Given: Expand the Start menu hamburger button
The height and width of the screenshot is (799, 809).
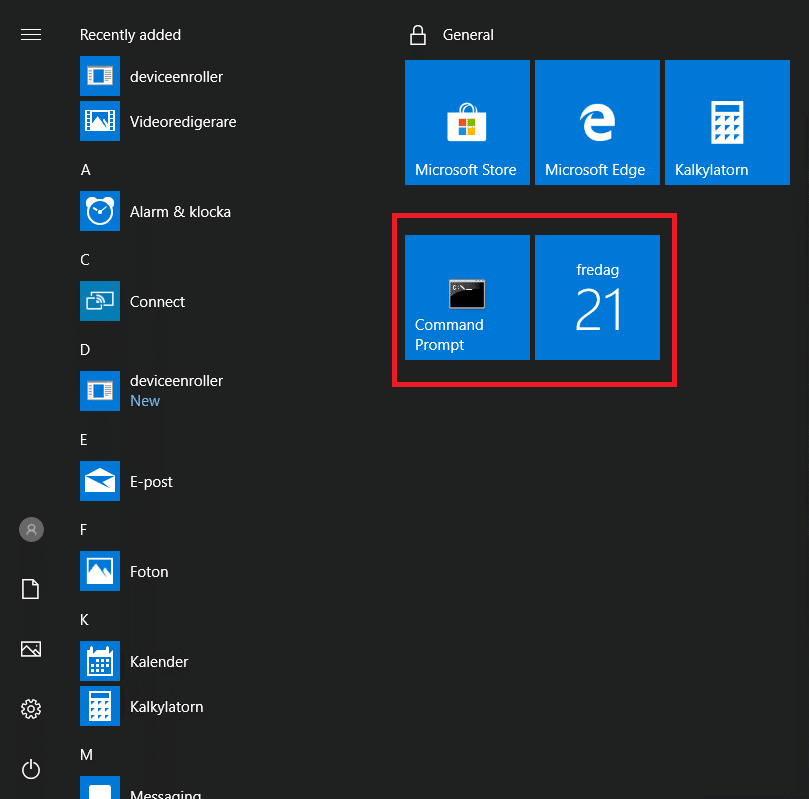Looking at the screenshot, I should (31, 35).
